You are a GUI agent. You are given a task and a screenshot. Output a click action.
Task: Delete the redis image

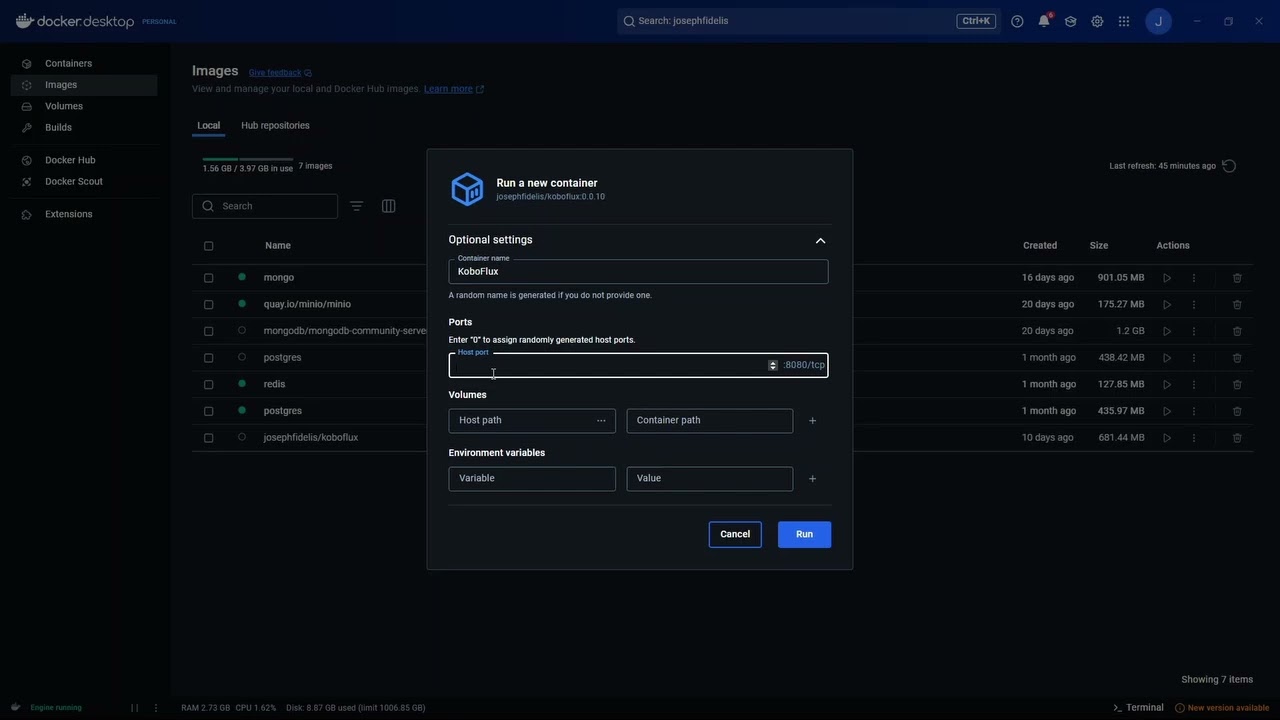pyautogui.click(x=1237, y=384)
